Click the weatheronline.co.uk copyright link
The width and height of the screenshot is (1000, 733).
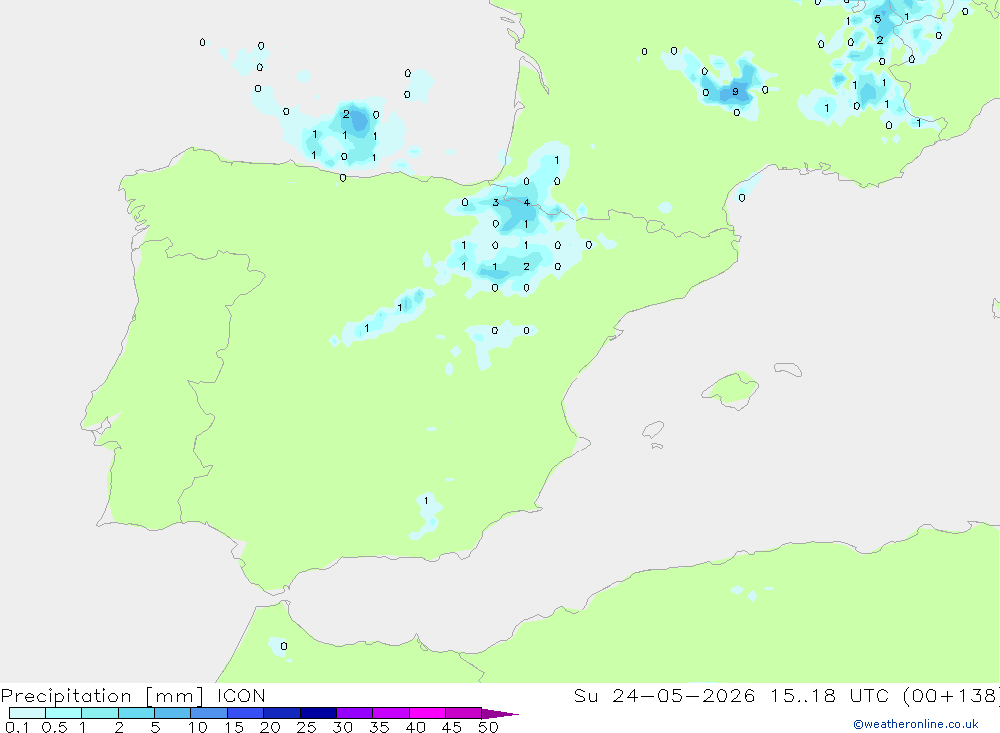tap(916, 724)
